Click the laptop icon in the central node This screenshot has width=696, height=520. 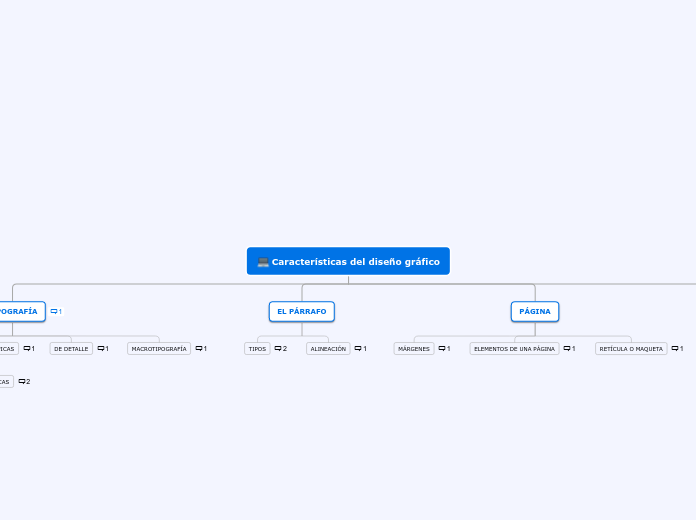click(263, 262)
